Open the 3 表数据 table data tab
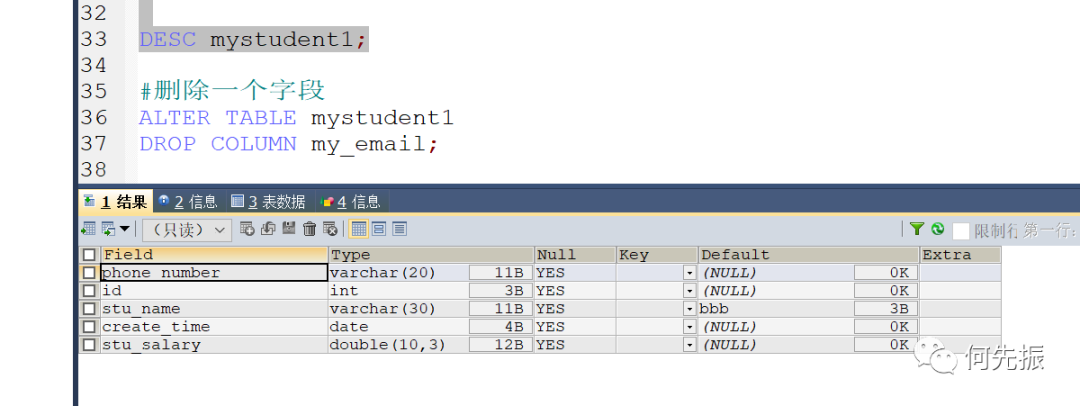Viewport: 1080px width, 406px height. click(x=269, y=201)
